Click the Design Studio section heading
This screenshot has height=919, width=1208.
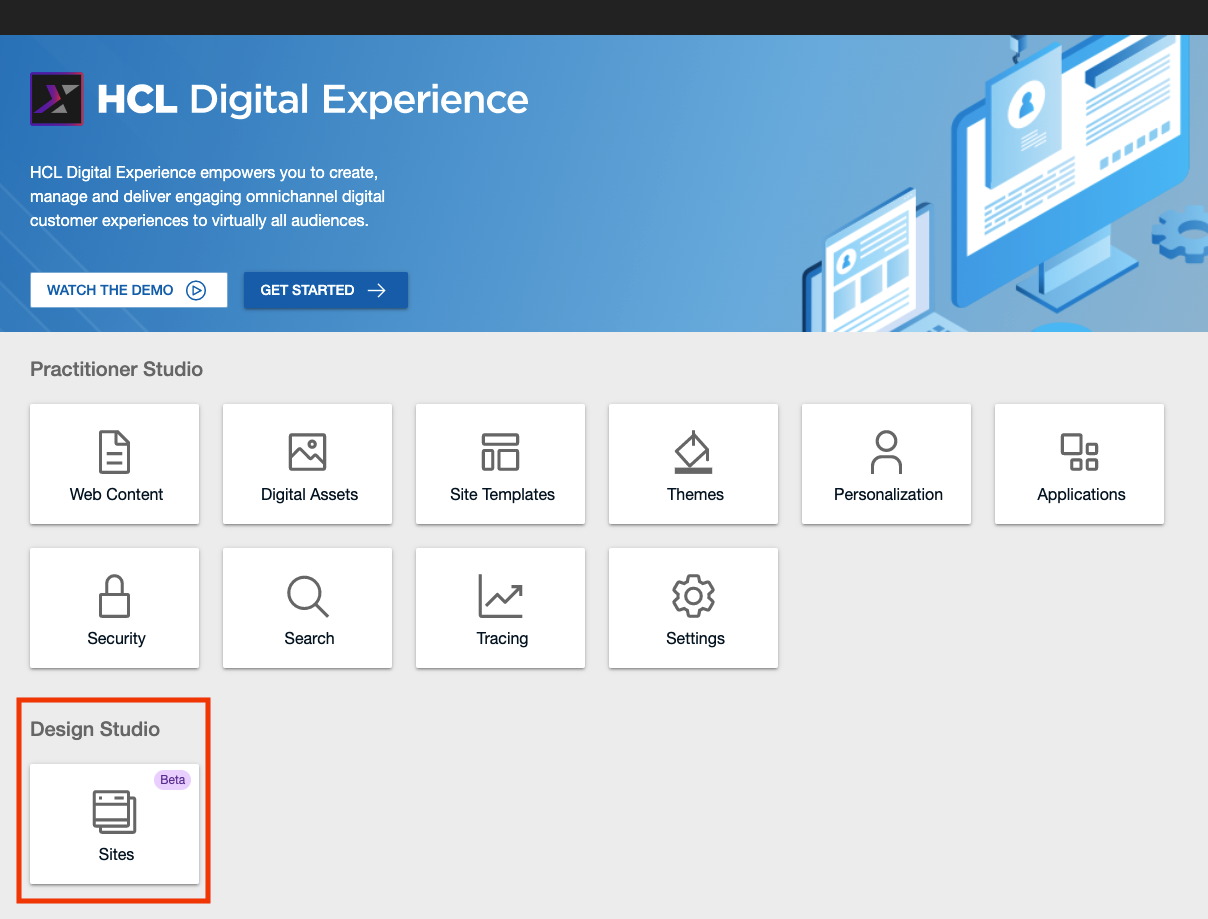click(95, 729)
